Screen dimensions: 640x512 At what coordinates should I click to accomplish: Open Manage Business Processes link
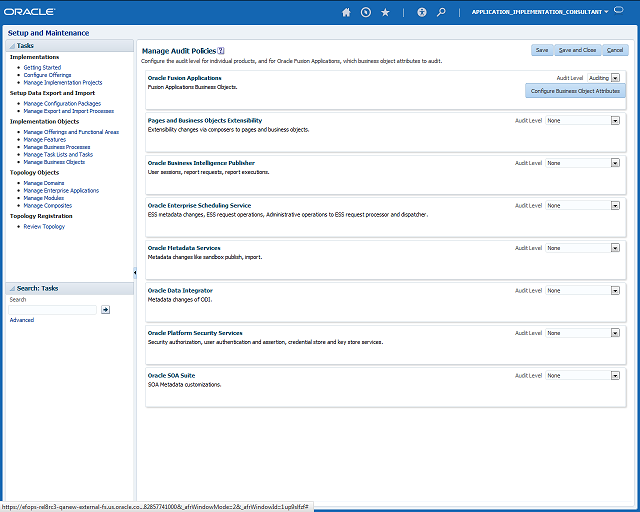click(x=57, y=147)
